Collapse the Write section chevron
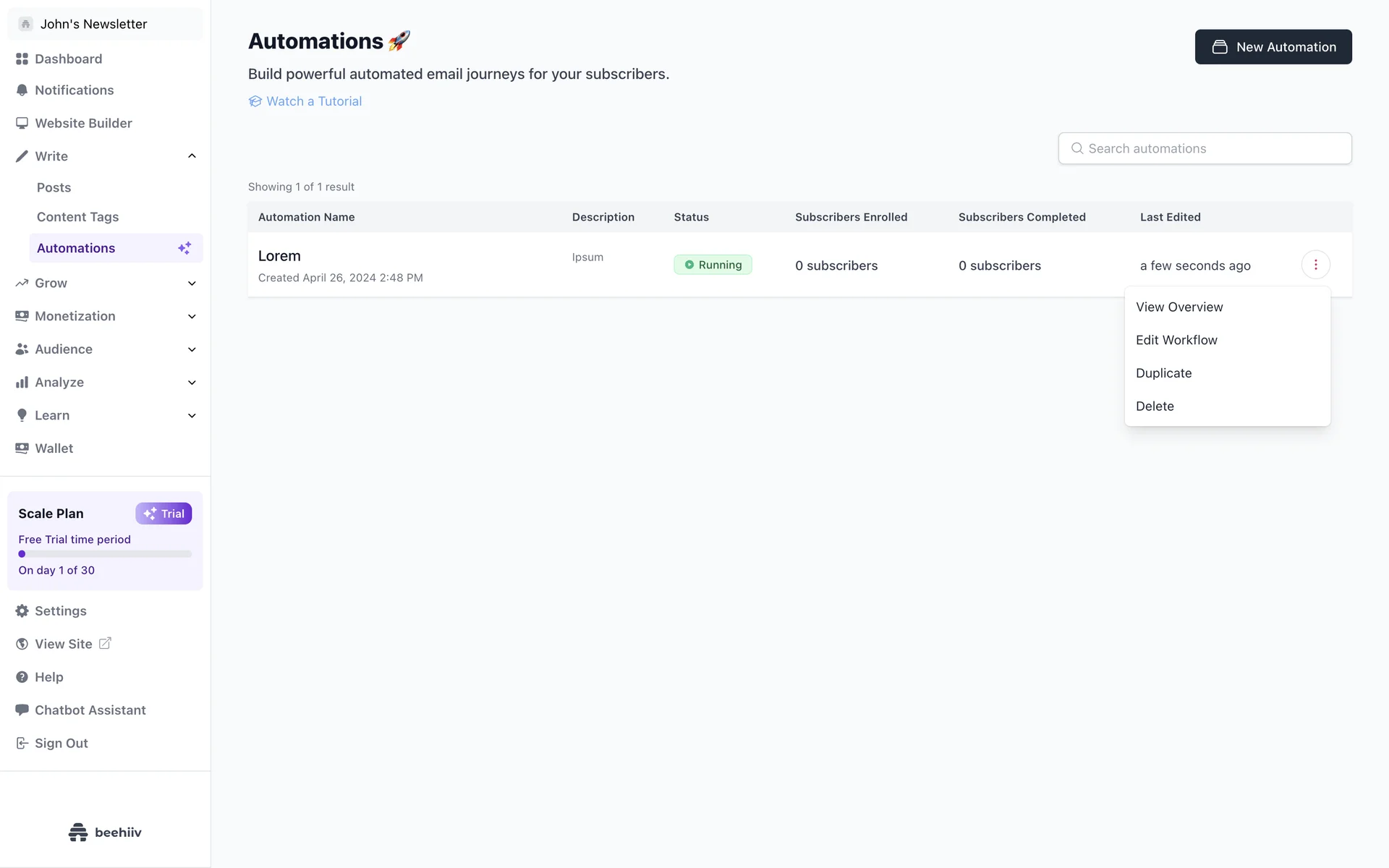This screenshot has width=1389, height=868. click(192, 156)
